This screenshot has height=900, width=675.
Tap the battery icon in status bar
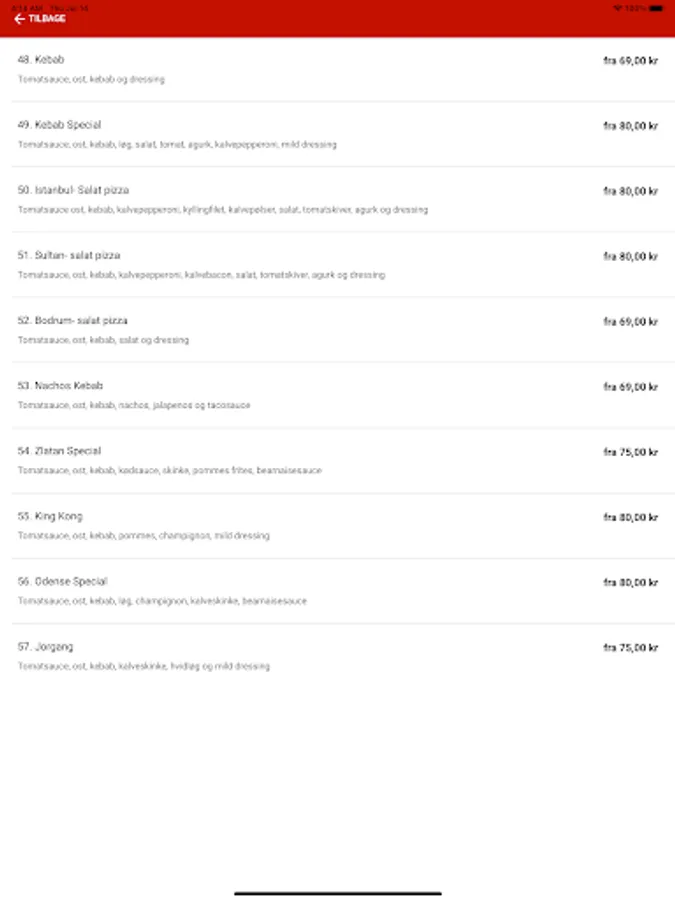pyautogui.click(x=655, y=7)
